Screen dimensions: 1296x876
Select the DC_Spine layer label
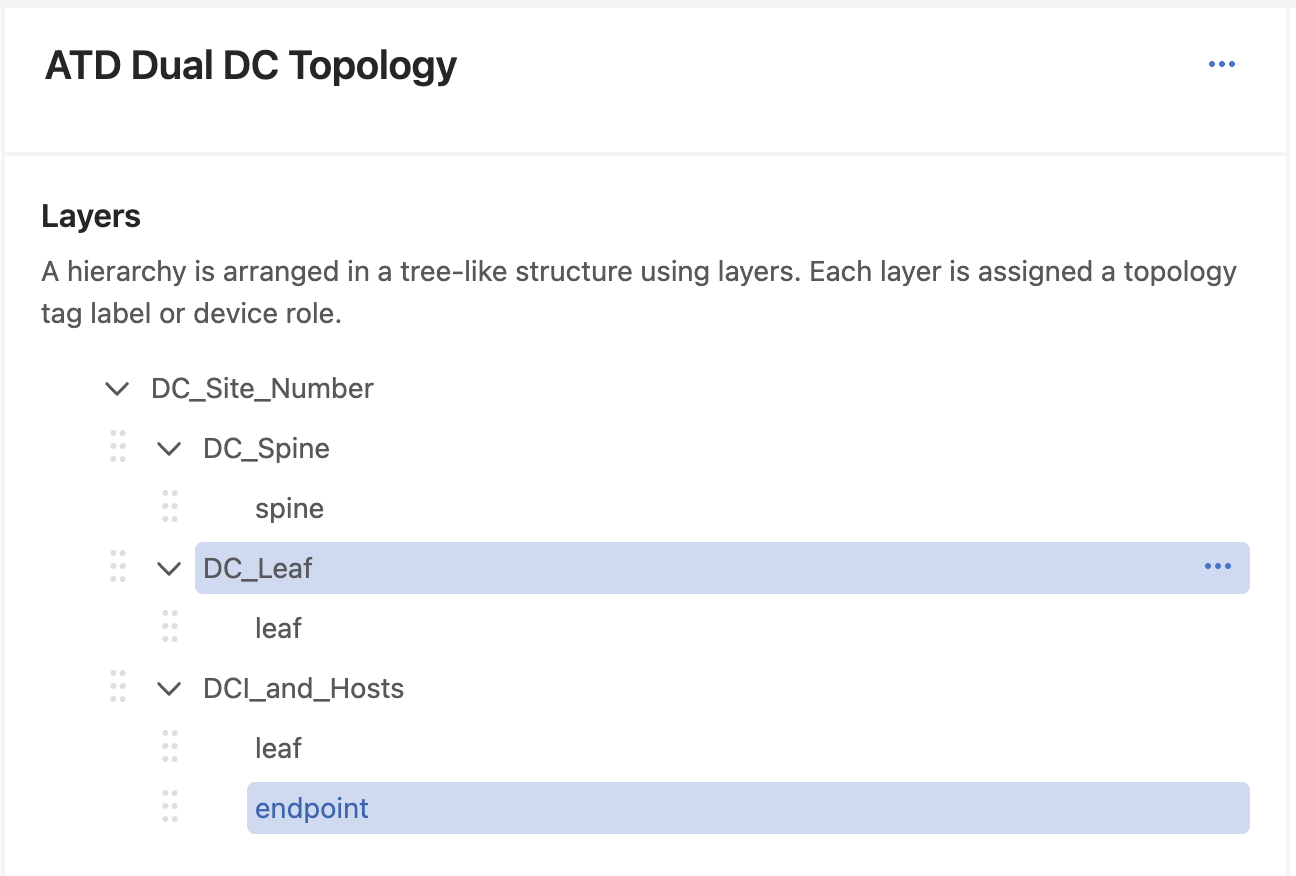(266, 448)
